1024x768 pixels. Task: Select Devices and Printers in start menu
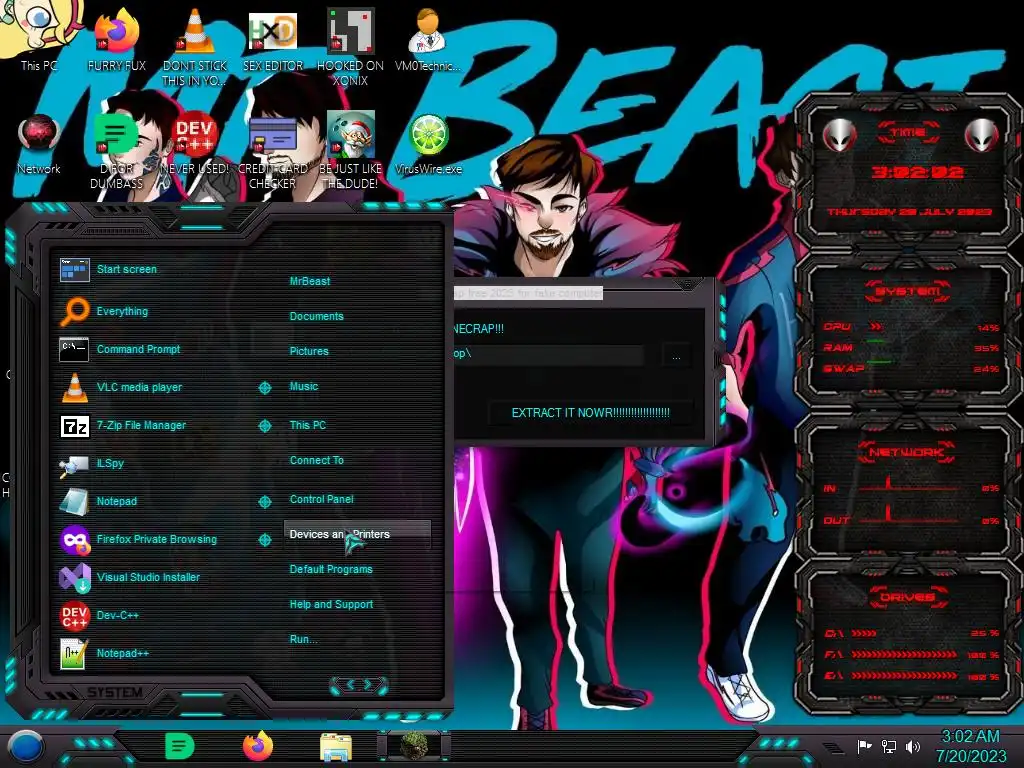point(357,534)
